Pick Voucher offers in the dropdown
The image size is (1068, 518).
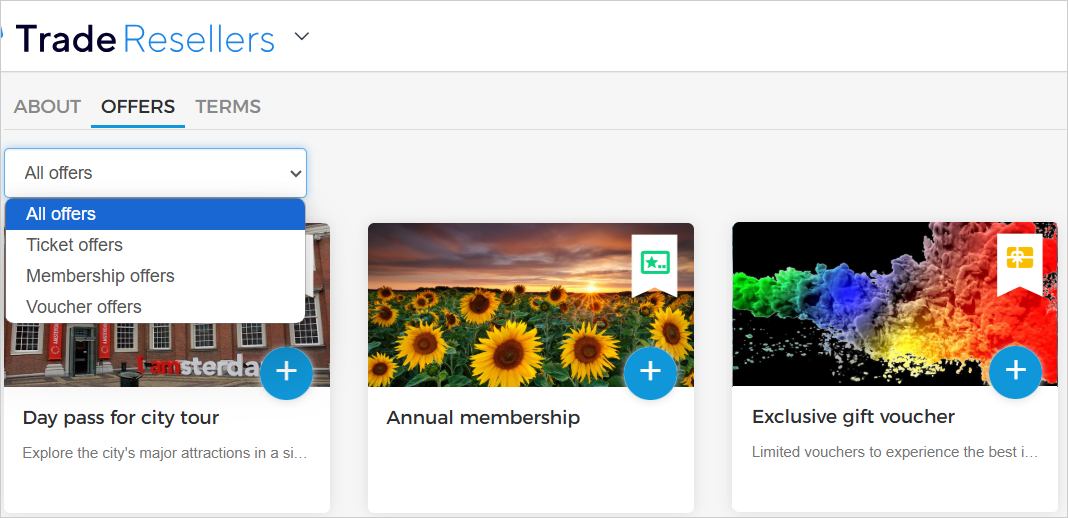click(x=155, y=307)
